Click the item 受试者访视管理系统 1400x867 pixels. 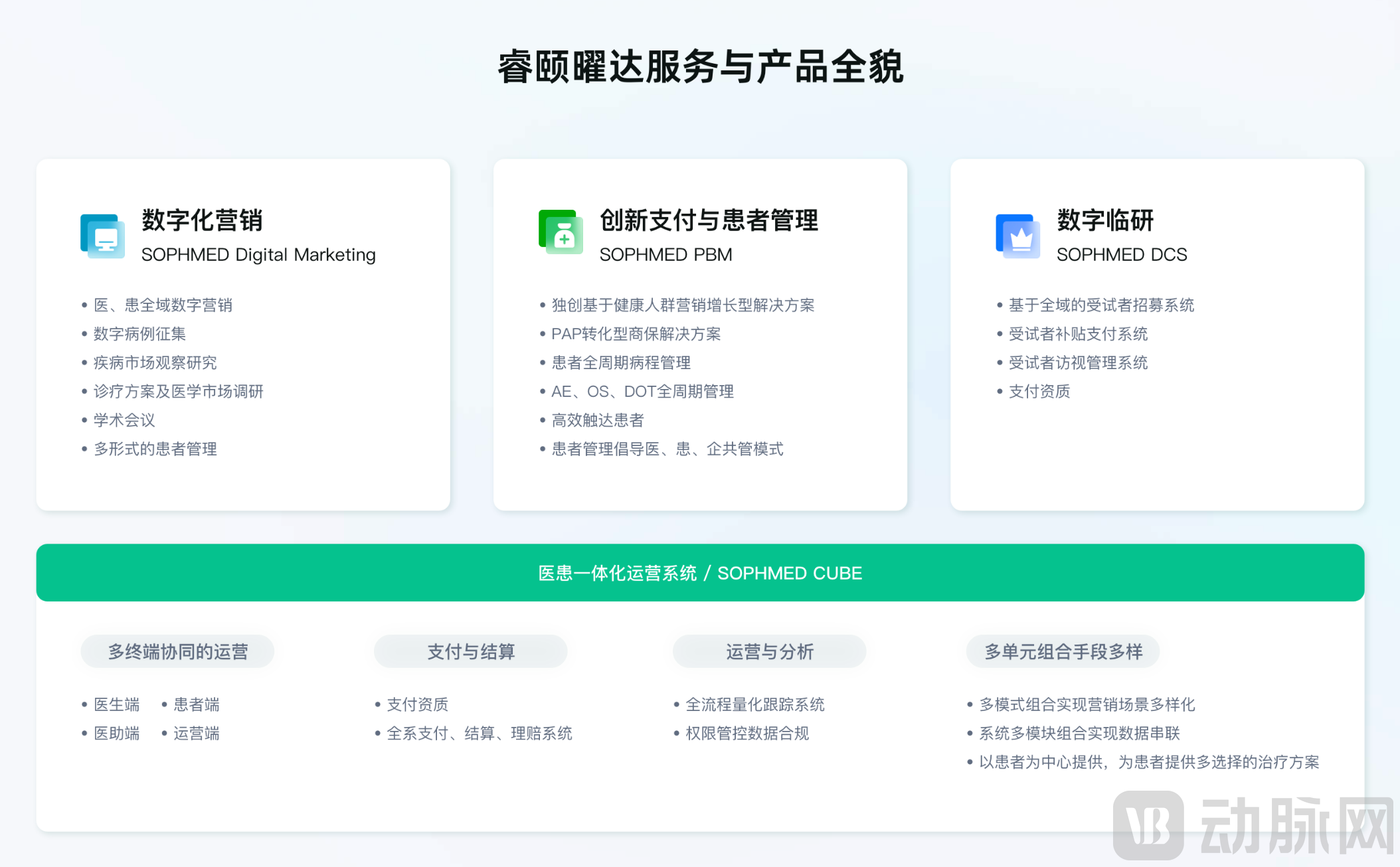(x=1078, y=362)
